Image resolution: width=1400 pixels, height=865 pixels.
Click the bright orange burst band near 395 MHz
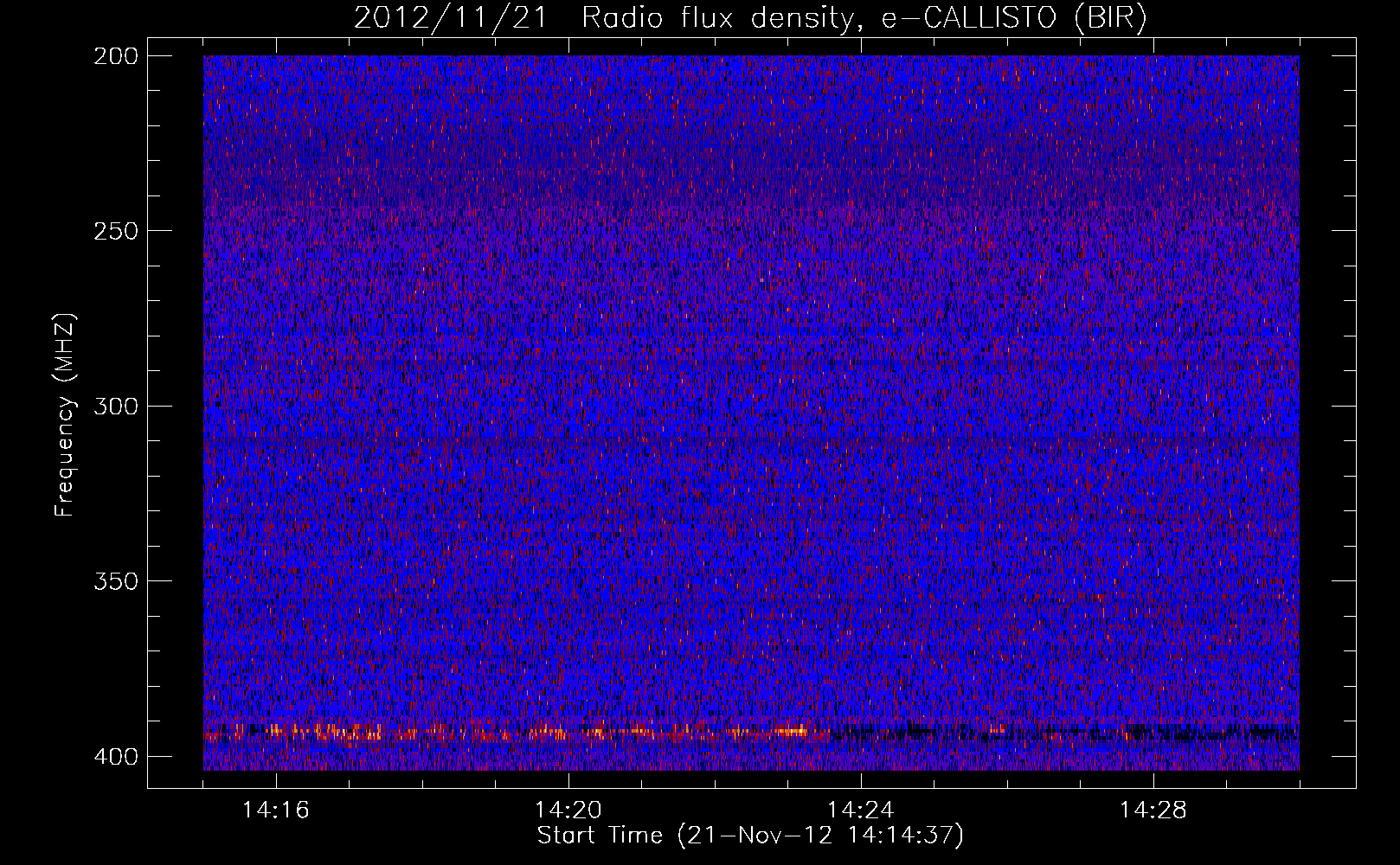(x=517, y=733)
